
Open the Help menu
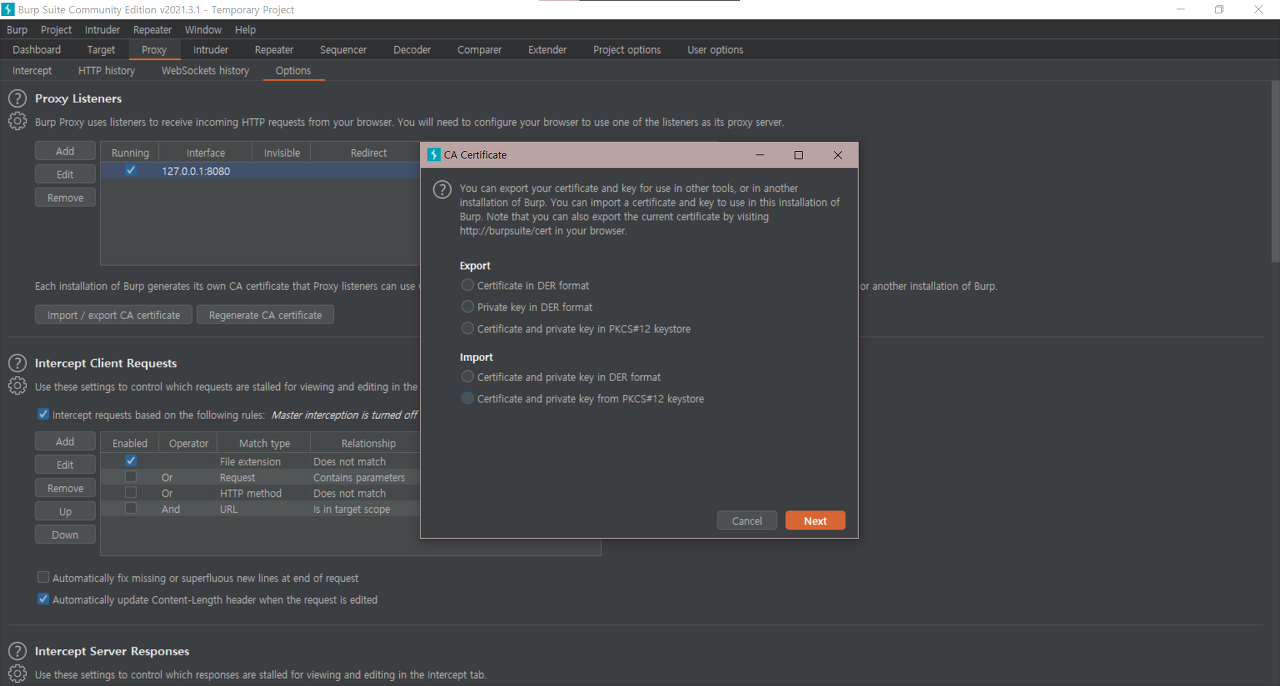click(x=245, y=30)
